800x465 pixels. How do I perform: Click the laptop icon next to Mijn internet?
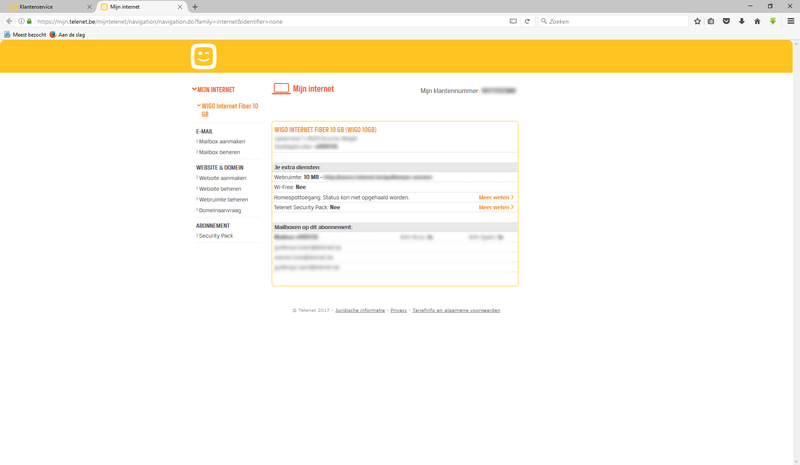(281, 89)
